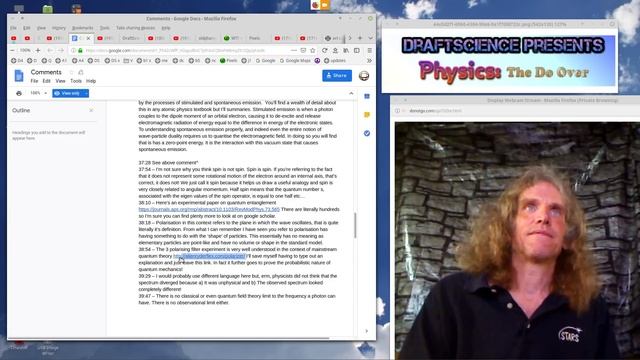Click the horizontal scrollbar at window bottom

tap(169, 338)
